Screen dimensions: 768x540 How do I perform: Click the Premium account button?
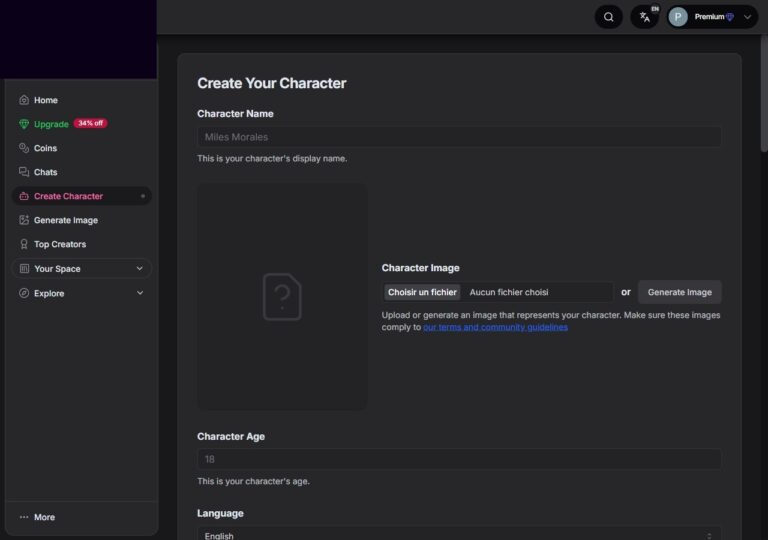[712, 17]
